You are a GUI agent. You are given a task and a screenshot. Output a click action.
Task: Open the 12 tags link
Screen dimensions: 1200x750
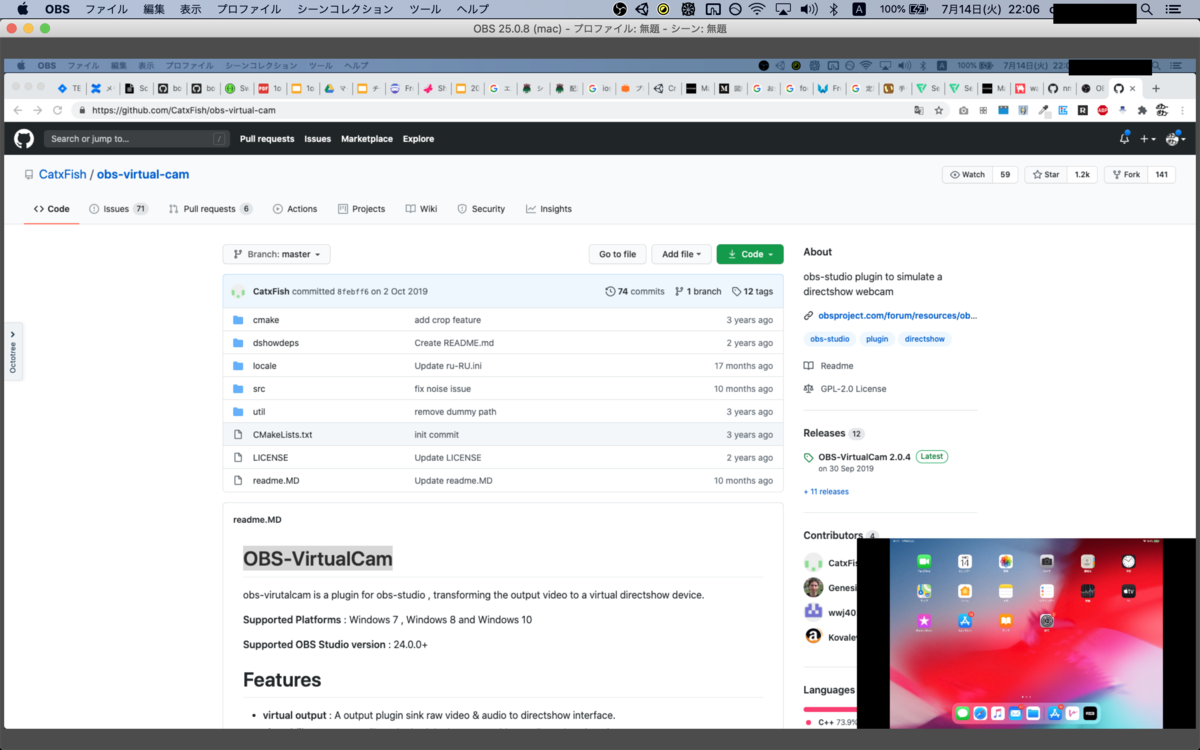[x=752, y=291]
